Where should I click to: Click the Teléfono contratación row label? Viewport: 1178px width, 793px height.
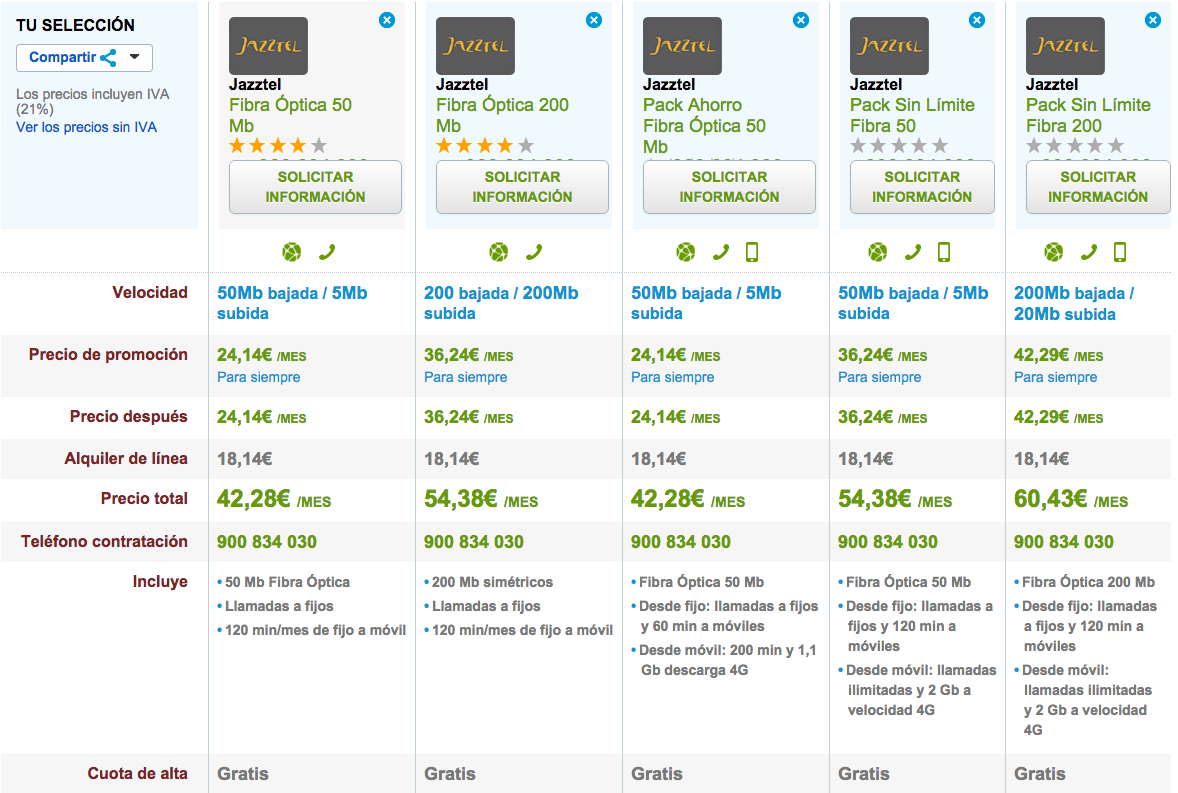coord(104,541)
